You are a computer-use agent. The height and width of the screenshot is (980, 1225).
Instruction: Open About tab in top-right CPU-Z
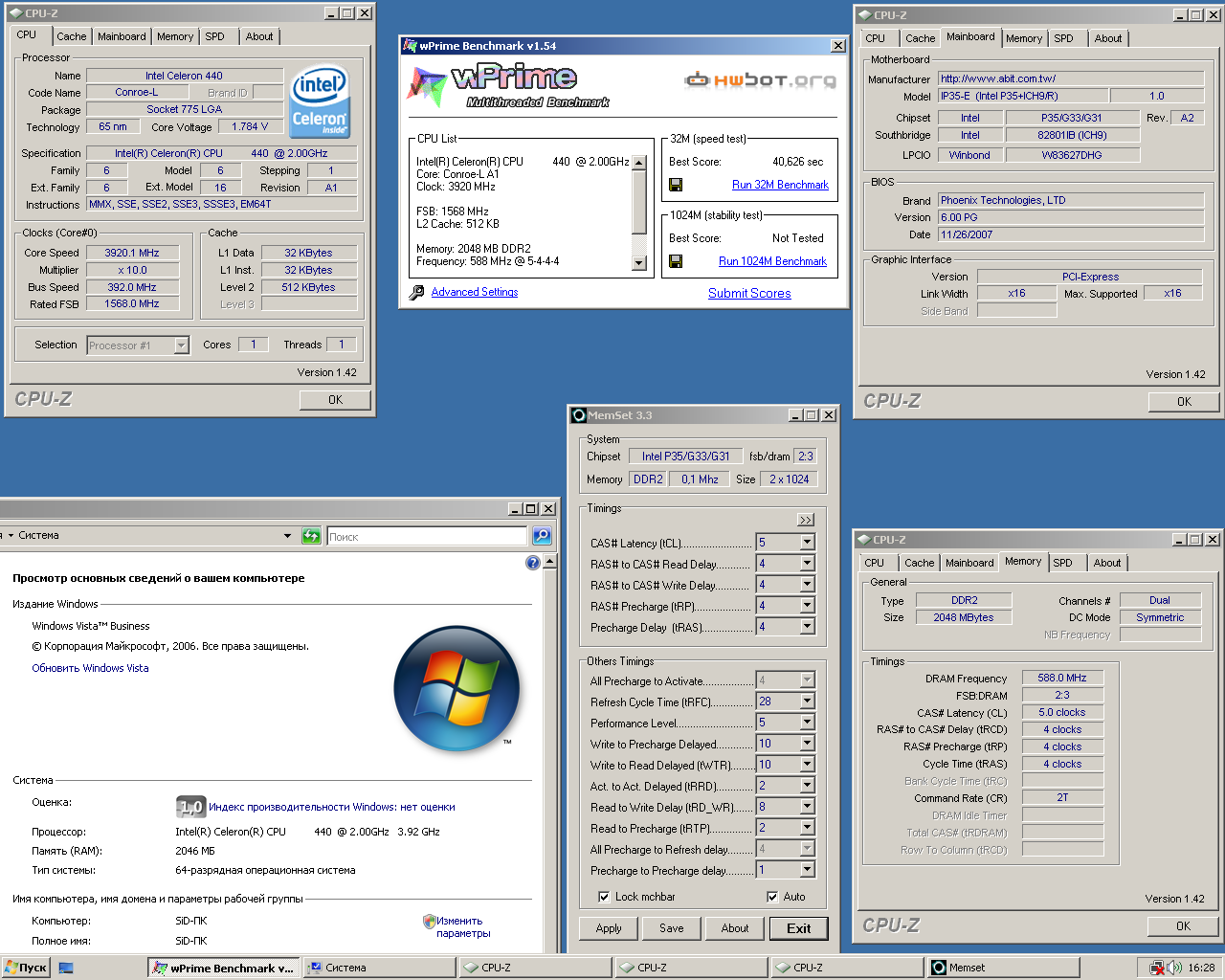tap(1108, 38)
